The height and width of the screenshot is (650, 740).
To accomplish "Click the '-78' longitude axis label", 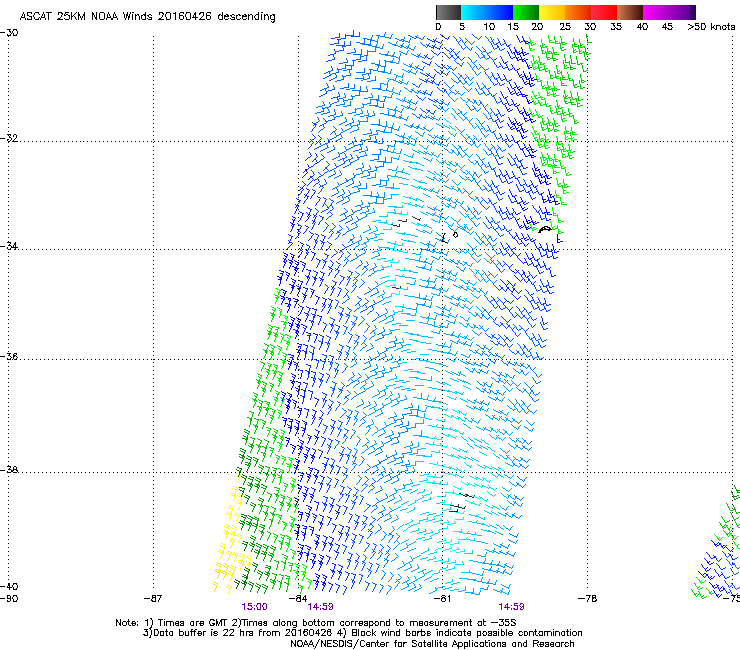I will [x=588, y=599].
